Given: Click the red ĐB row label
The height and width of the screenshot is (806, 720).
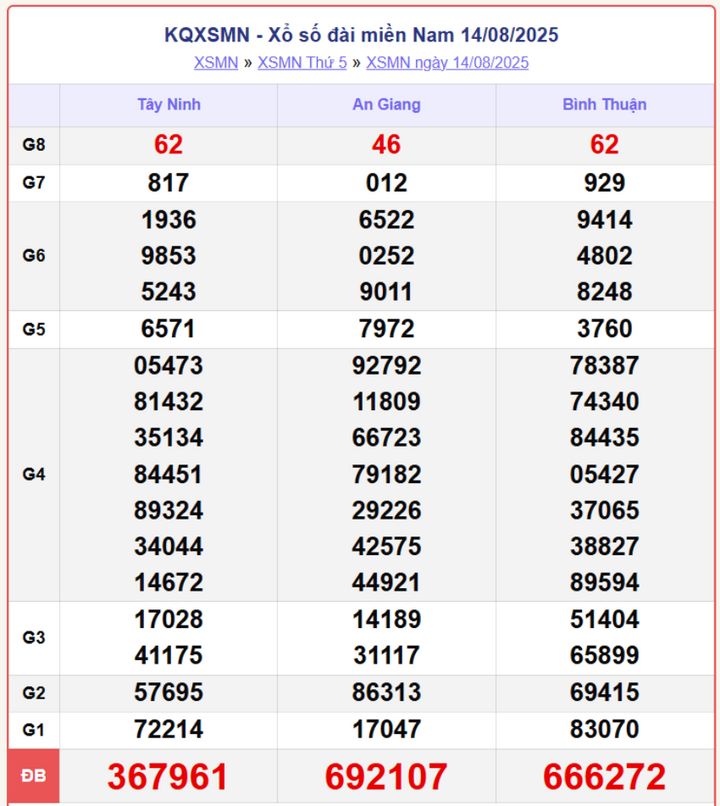Looking at the screenshot, I should [34, 775].
